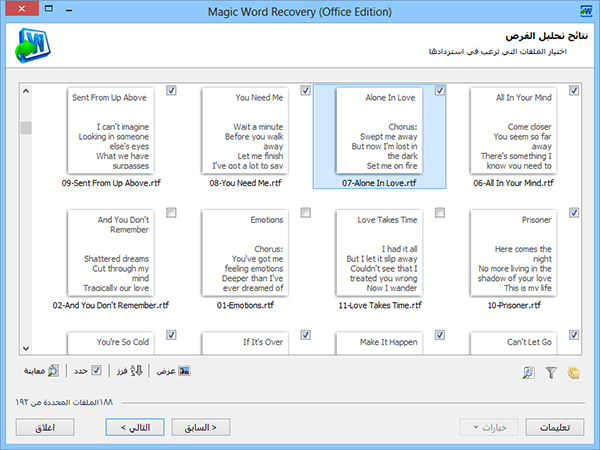Uncheck 07-Alone In Love.rtf checkbox

(440, 90)
